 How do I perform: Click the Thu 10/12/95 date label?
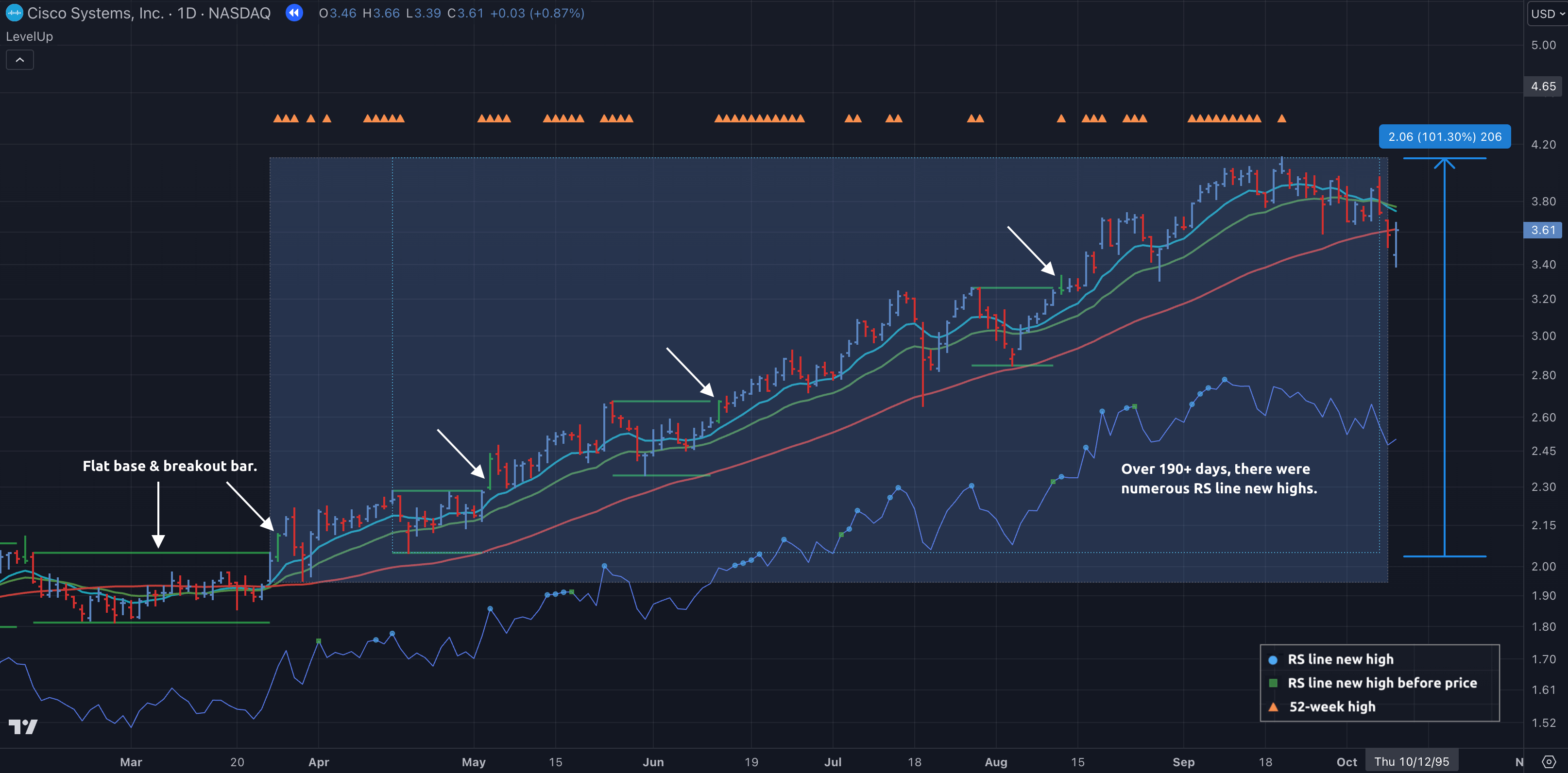pos(1411,761)
